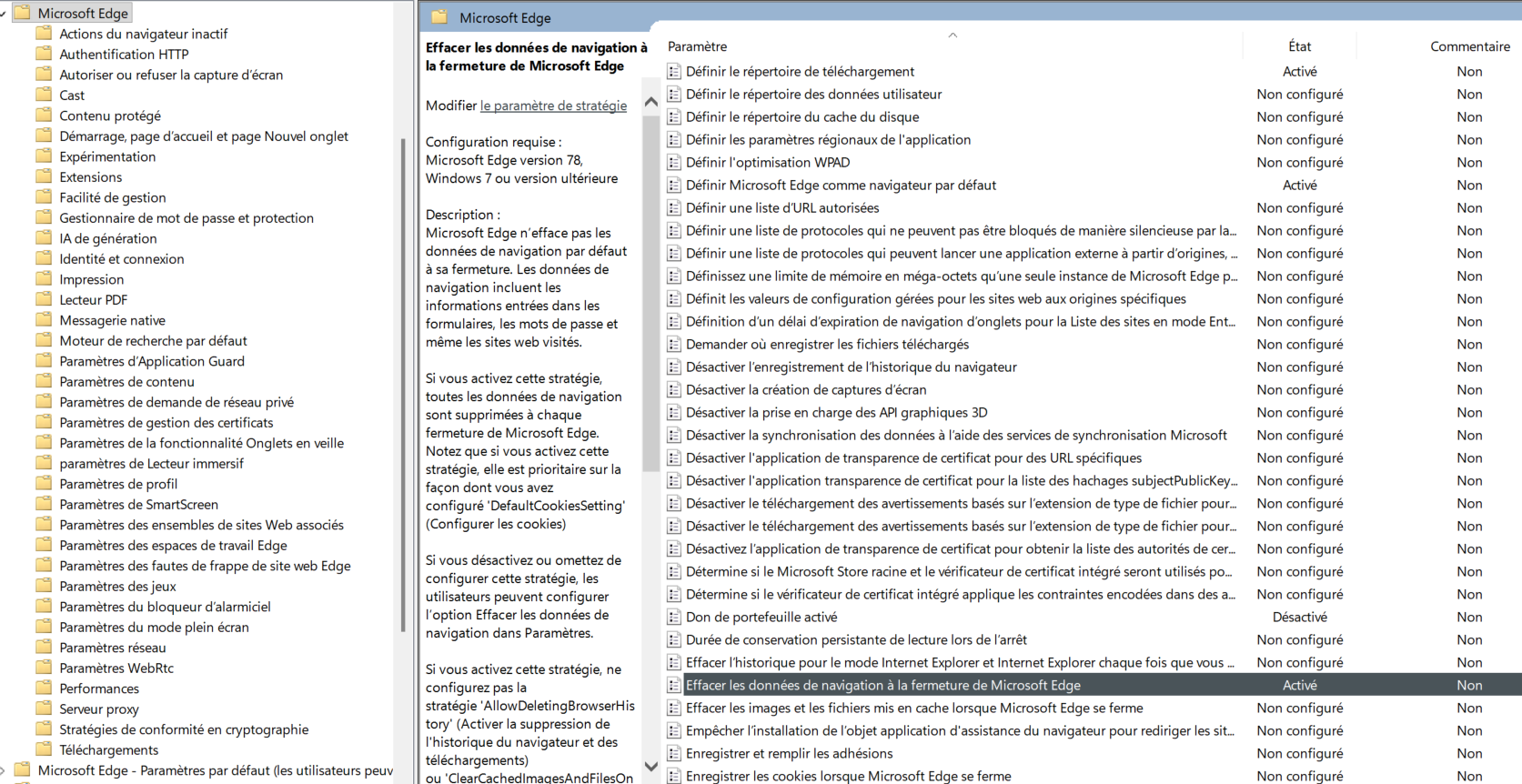Select Enregistrer les cookies lorsque Microsoft Edge se ferme
Image resolution: width=1522 pixels, height=784 pixels.
click(848, 776)
